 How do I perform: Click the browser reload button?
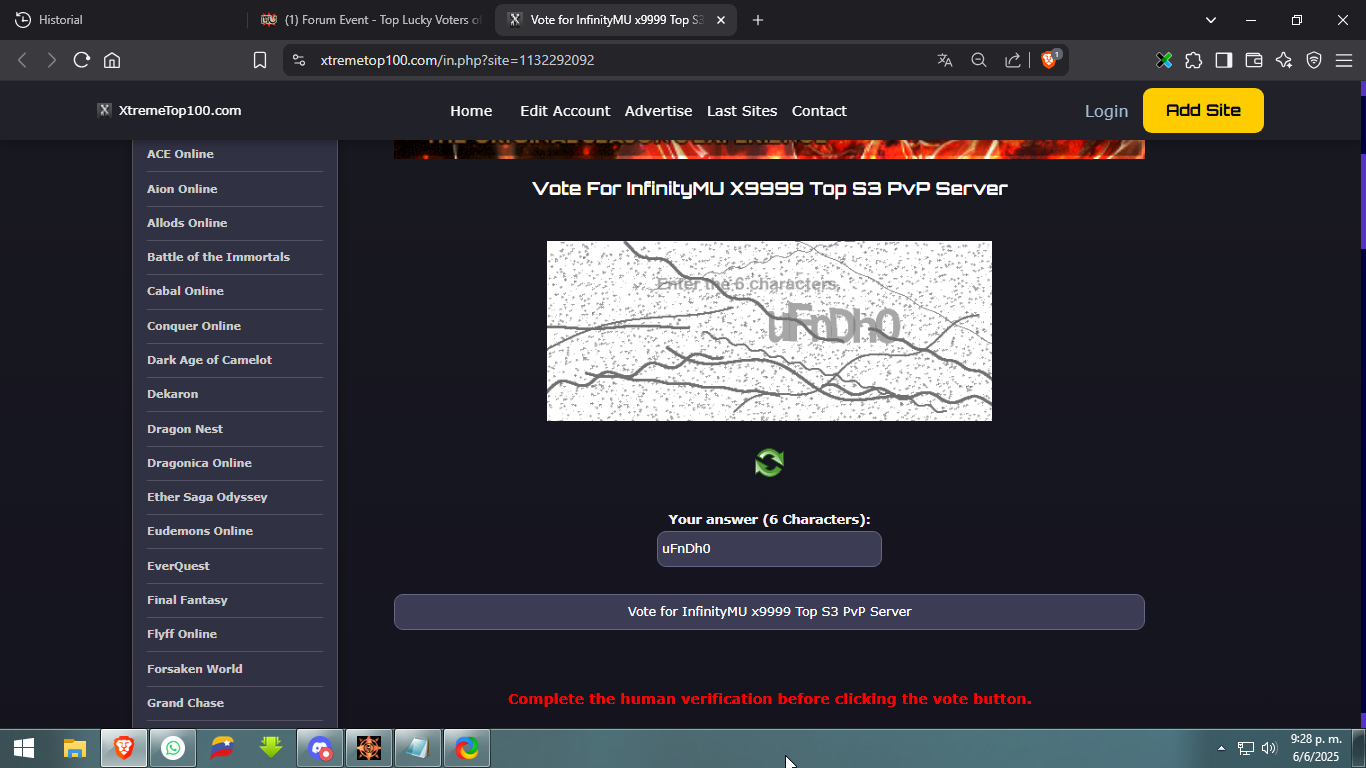[82, 60]
